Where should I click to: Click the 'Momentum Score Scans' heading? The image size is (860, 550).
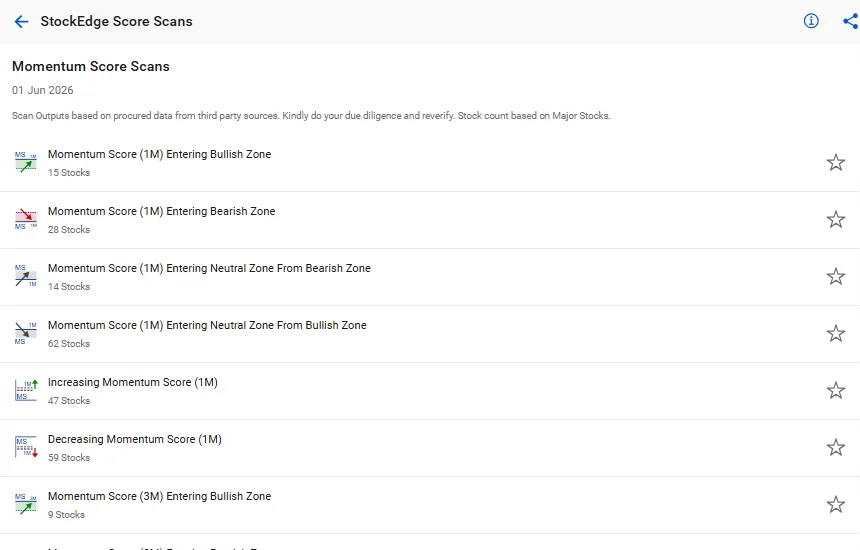point(90,66)
